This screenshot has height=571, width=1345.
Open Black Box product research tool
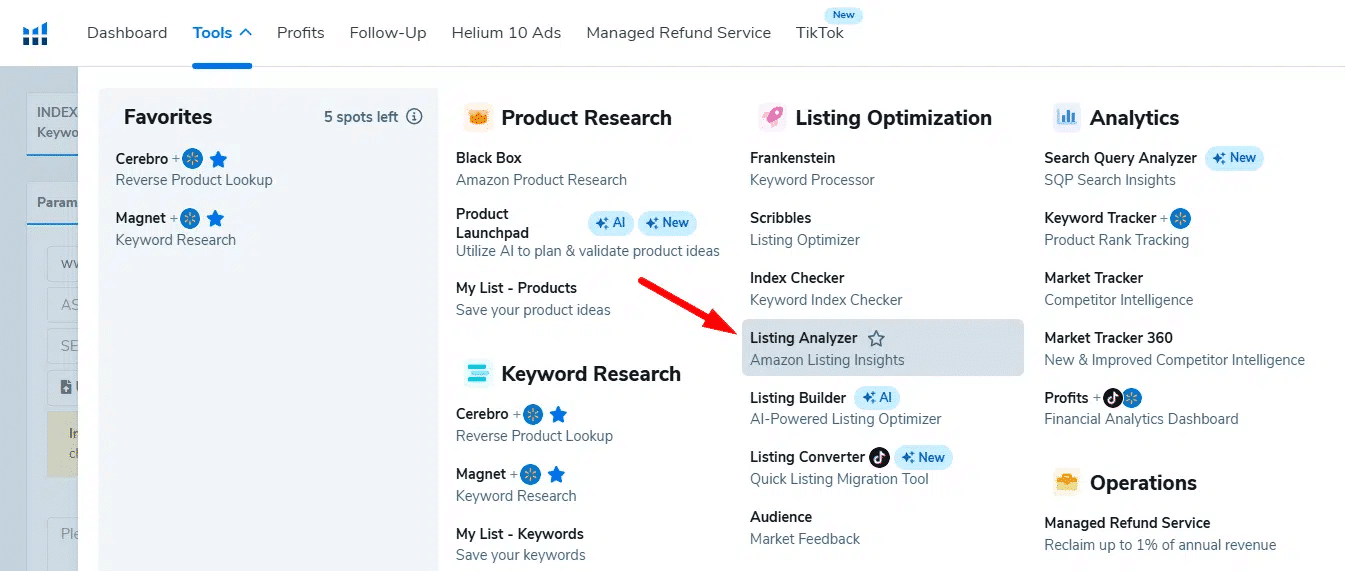point(489,158)
